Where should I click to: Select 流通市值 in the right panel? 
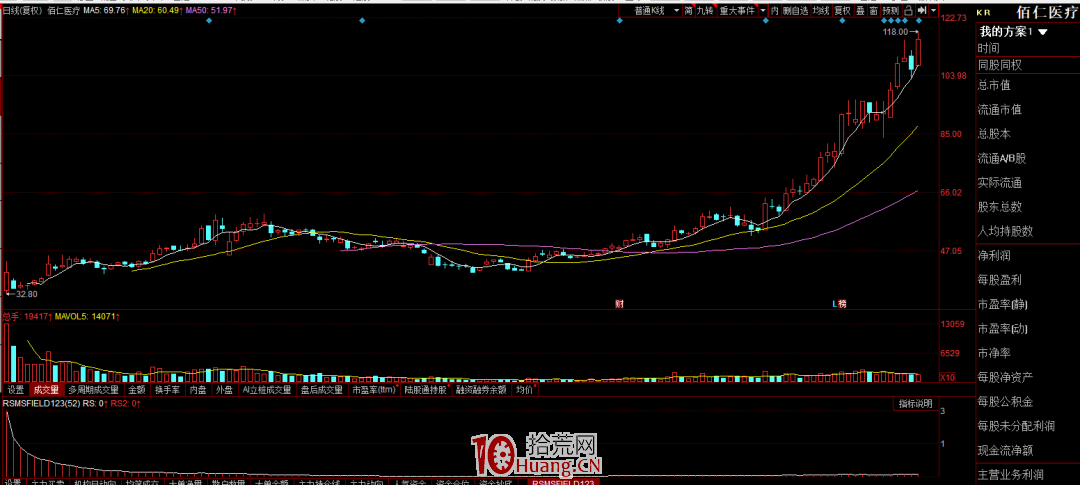pyautogui.click(x=999, y=110)
